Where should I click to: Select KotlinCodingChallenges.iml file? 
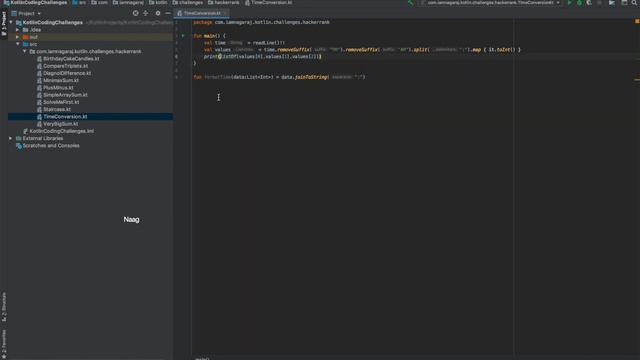click(x=61, y=131)
